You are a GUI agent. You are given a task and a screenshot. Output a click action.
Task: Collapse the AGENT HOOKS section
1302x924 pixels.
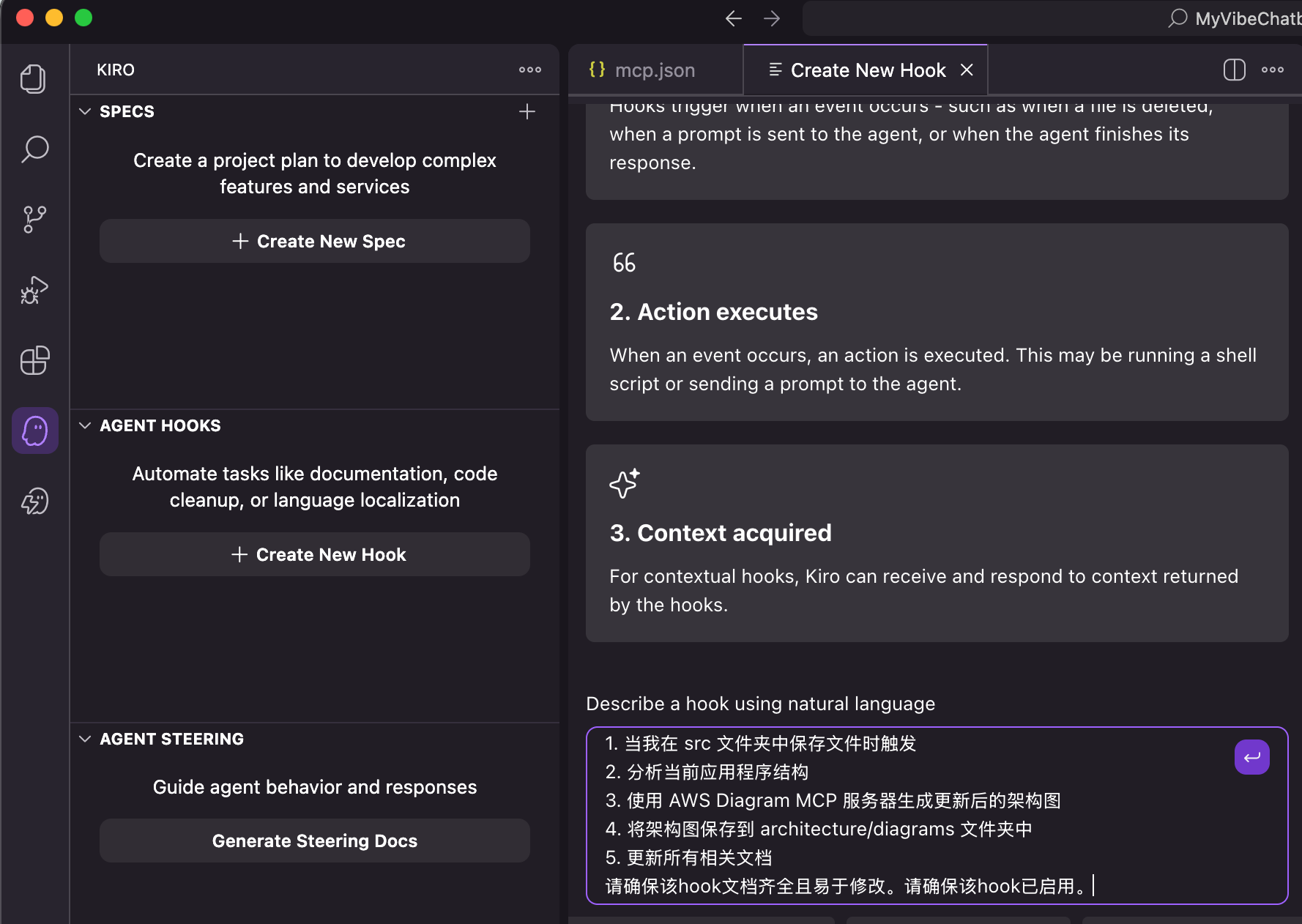[86, 425]
